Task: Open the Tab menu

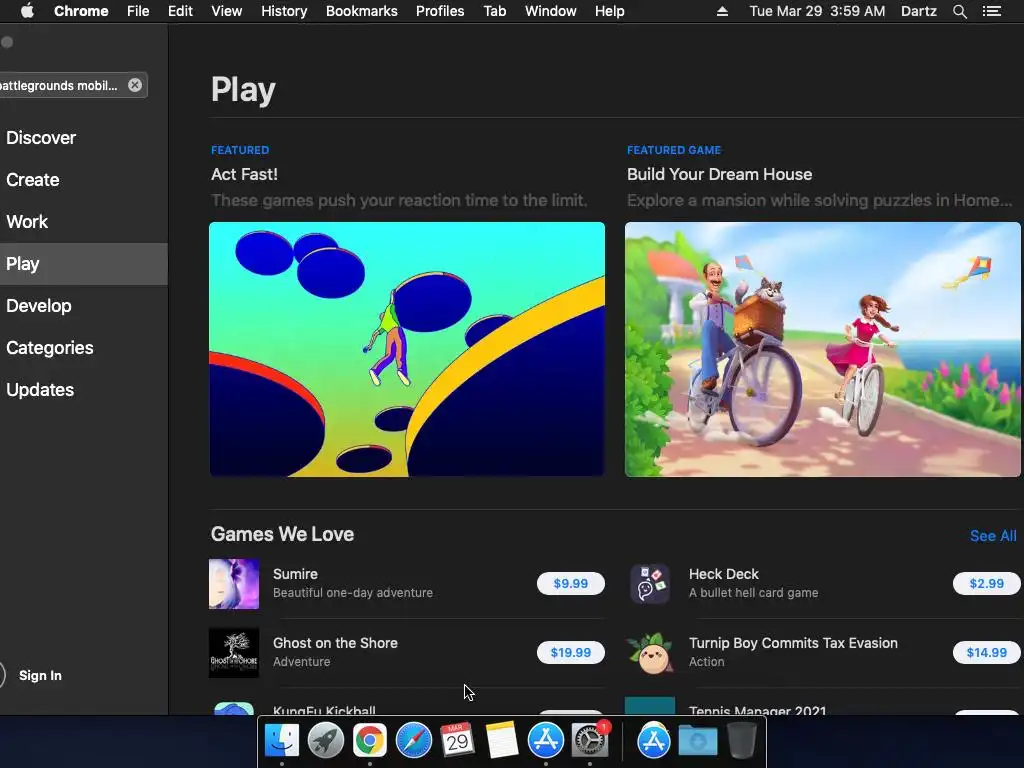Action: click(x=494, y=11)
